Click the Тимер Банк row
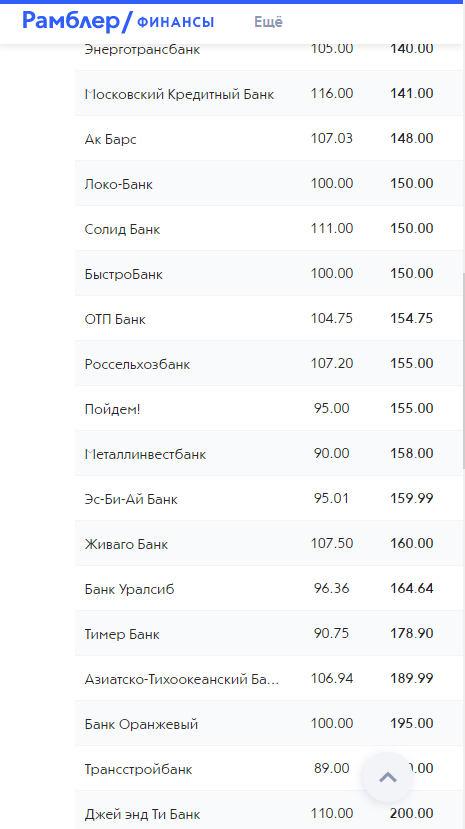The width and height of the screenshot is (465, 829). (x=270, y=633)
